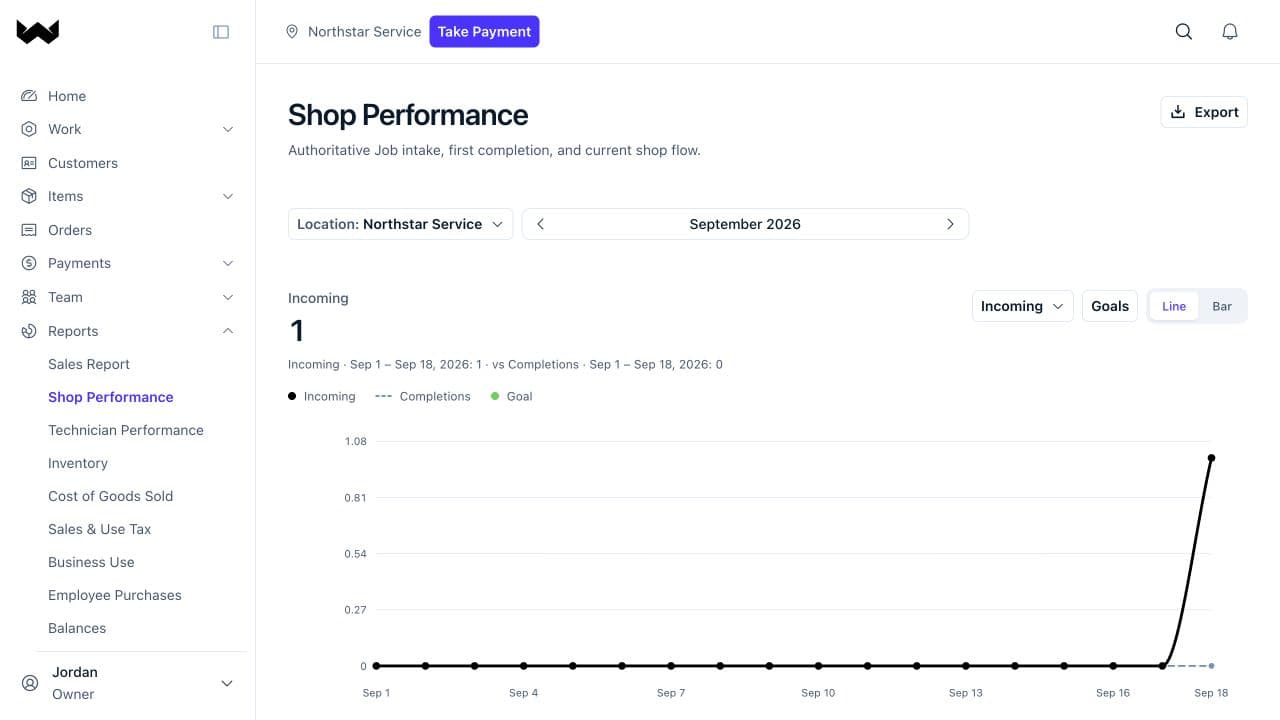Click the 1.08 y-axis label
The height and width of the screenshot is (720, 1280).
[356, 441]
